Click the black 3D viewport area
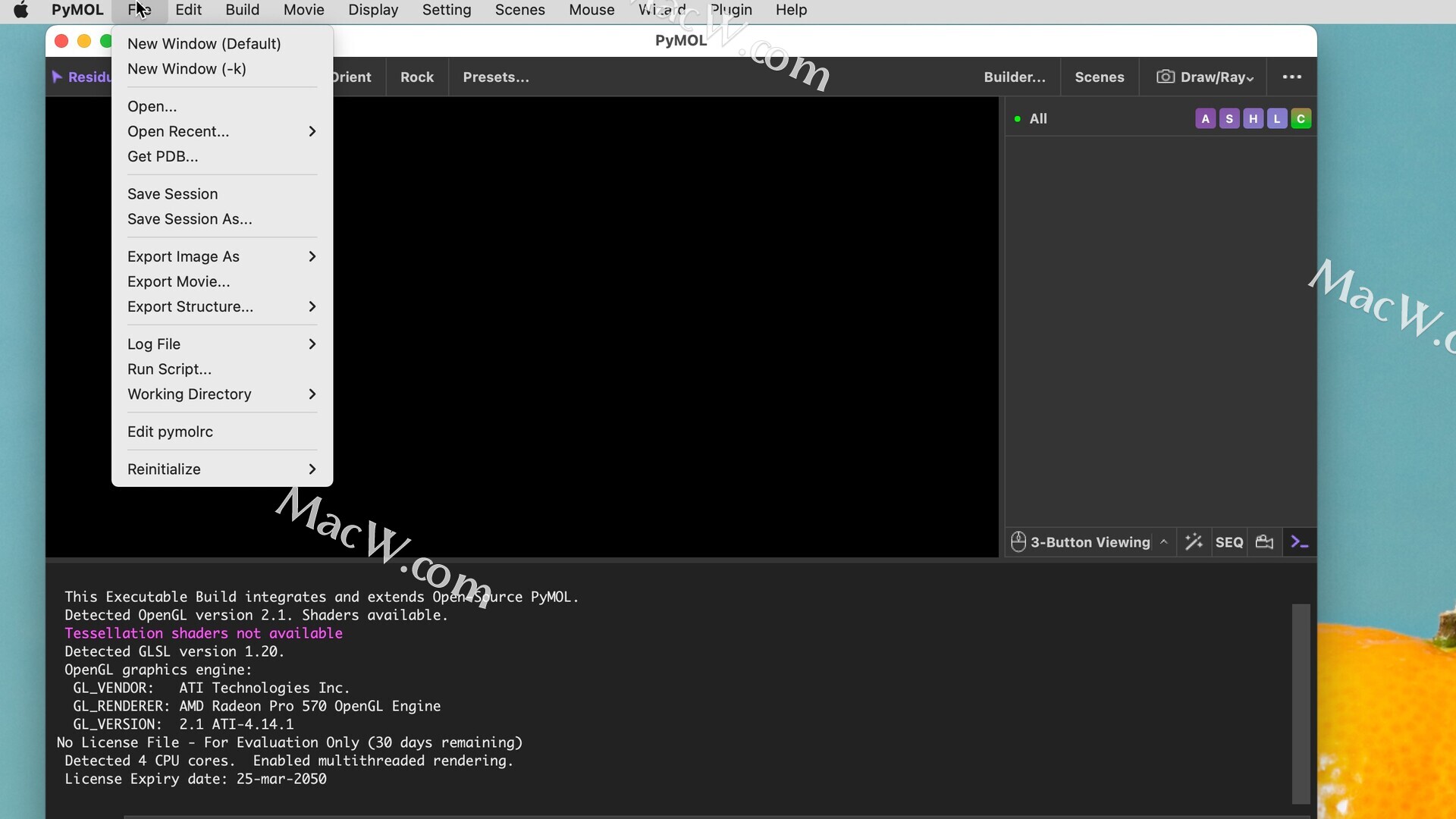1456x819 pixels. pyautogui.click(x=666, y=326)
